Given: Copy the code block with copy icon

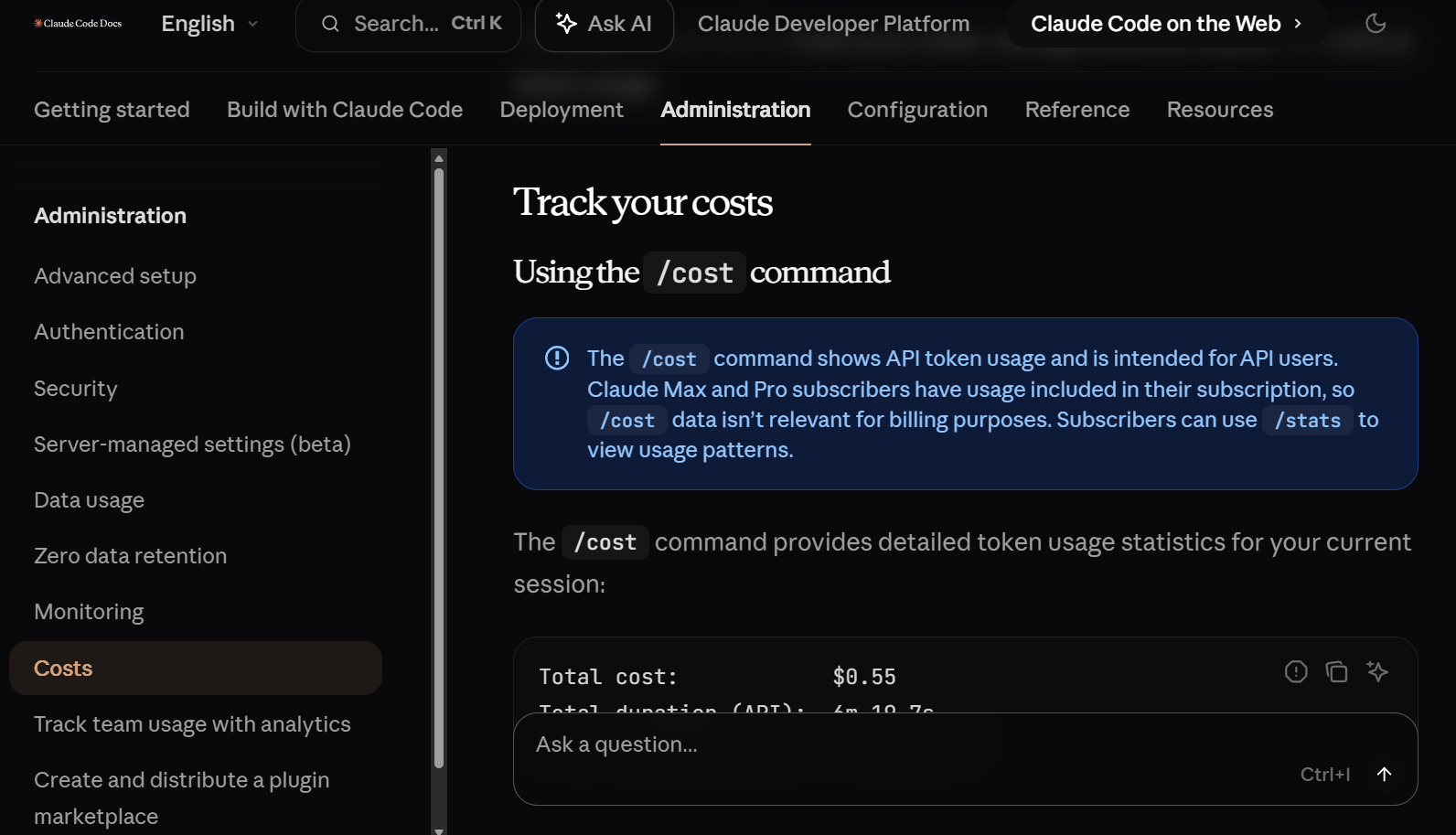Looking at the screenshot, I should click(x=1336, y=672).
